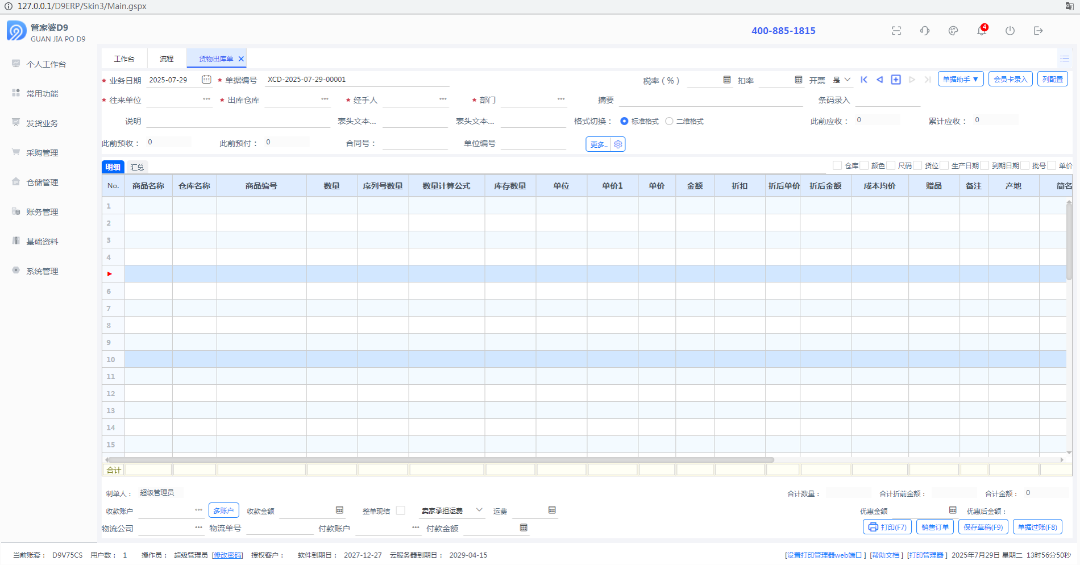Enable the 颜色 column checkbox
The height and width of the screenshot is (565, 1080).
point(864,166)
